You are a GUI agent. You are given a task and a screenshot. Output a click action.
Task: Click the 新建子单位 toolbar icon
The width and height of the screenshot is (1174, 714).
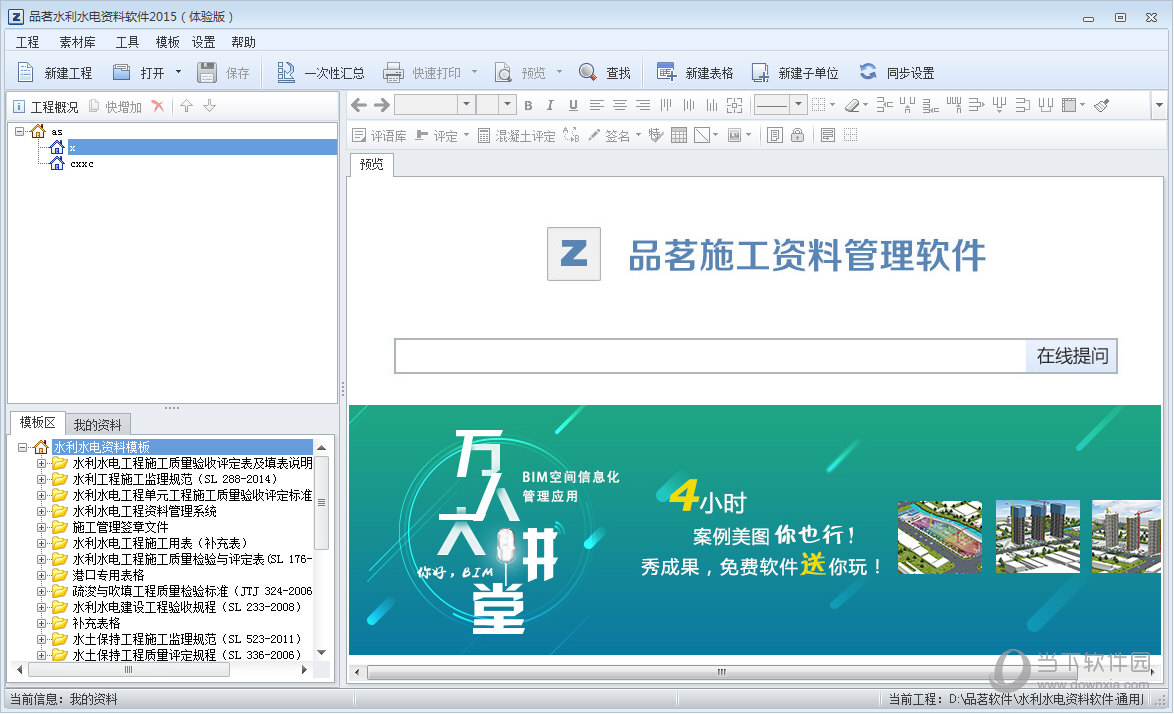(x=760, y=73)
